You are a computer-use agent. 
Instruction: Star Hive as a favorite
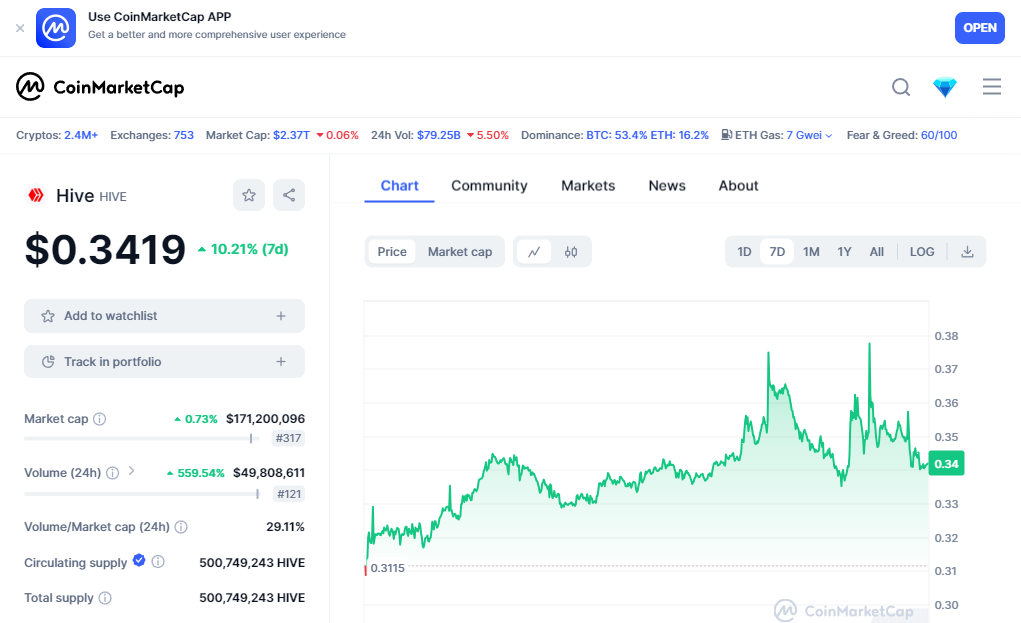(249, 195)
